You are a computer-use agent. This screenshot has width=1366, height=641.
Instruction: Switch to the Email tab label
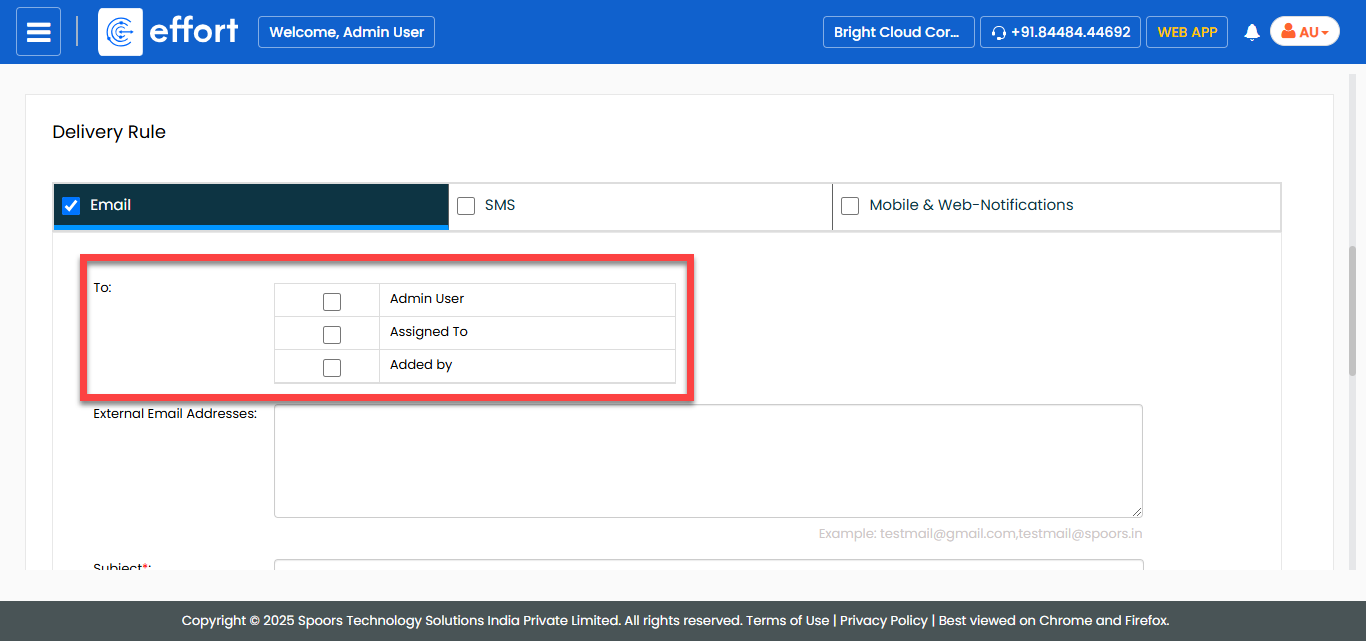click(x=111, y=205)
